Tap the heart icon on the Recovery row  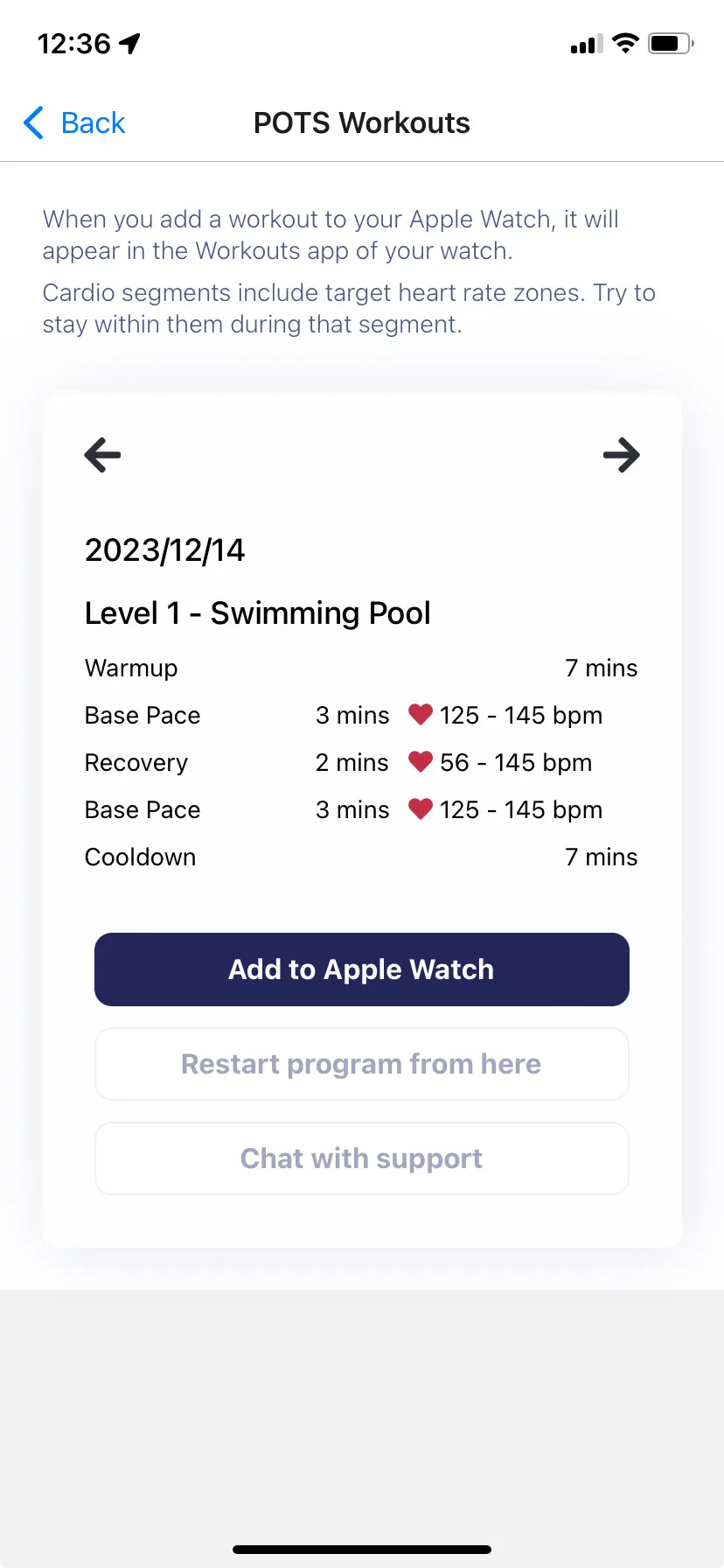coord(421,762)
